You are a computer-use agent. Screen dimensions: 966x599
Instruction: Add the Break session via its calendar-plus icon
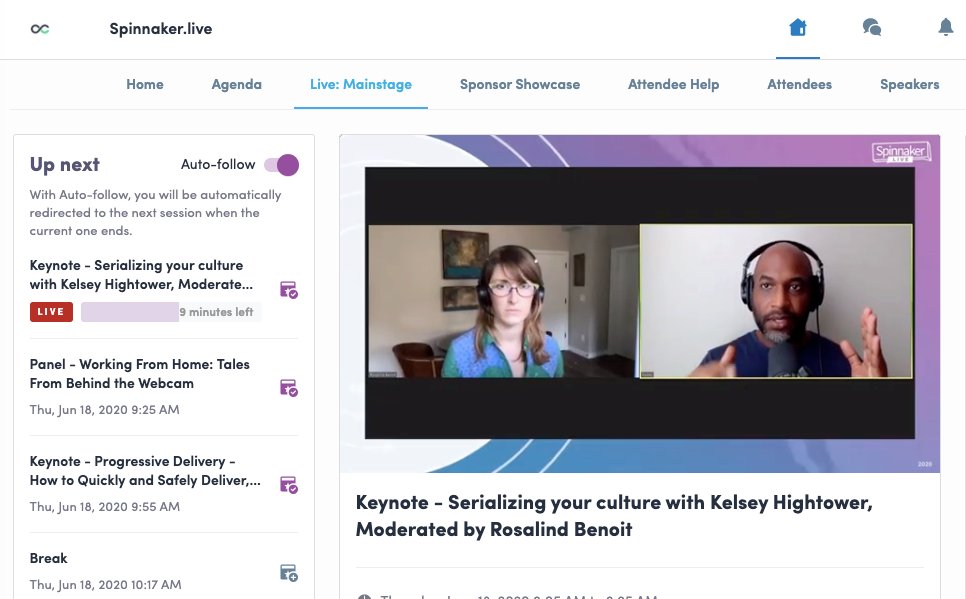[x=288, y=572]
